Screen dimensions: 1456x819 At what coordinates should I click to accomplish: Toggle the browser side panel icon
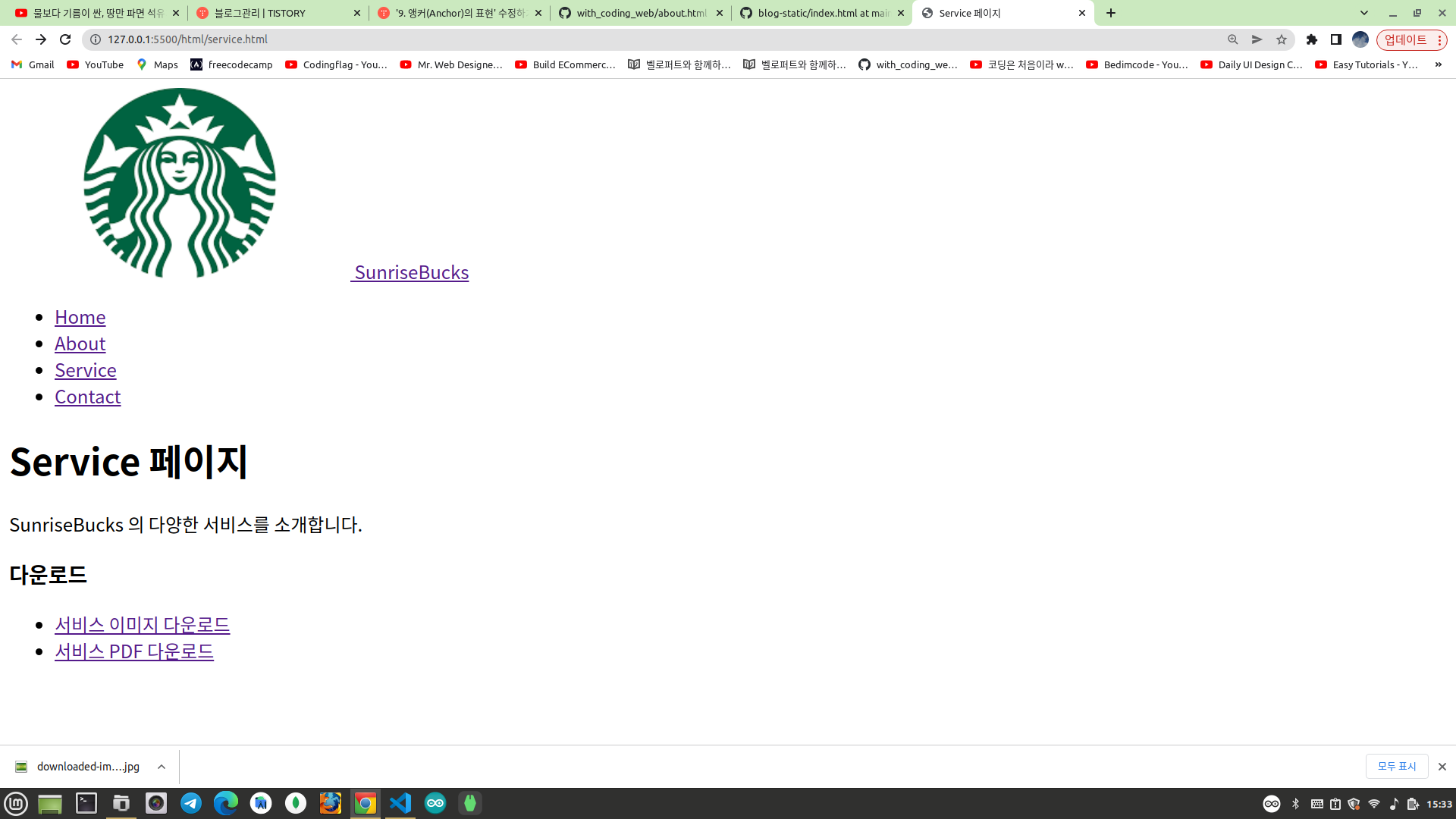click(1336, 39)
